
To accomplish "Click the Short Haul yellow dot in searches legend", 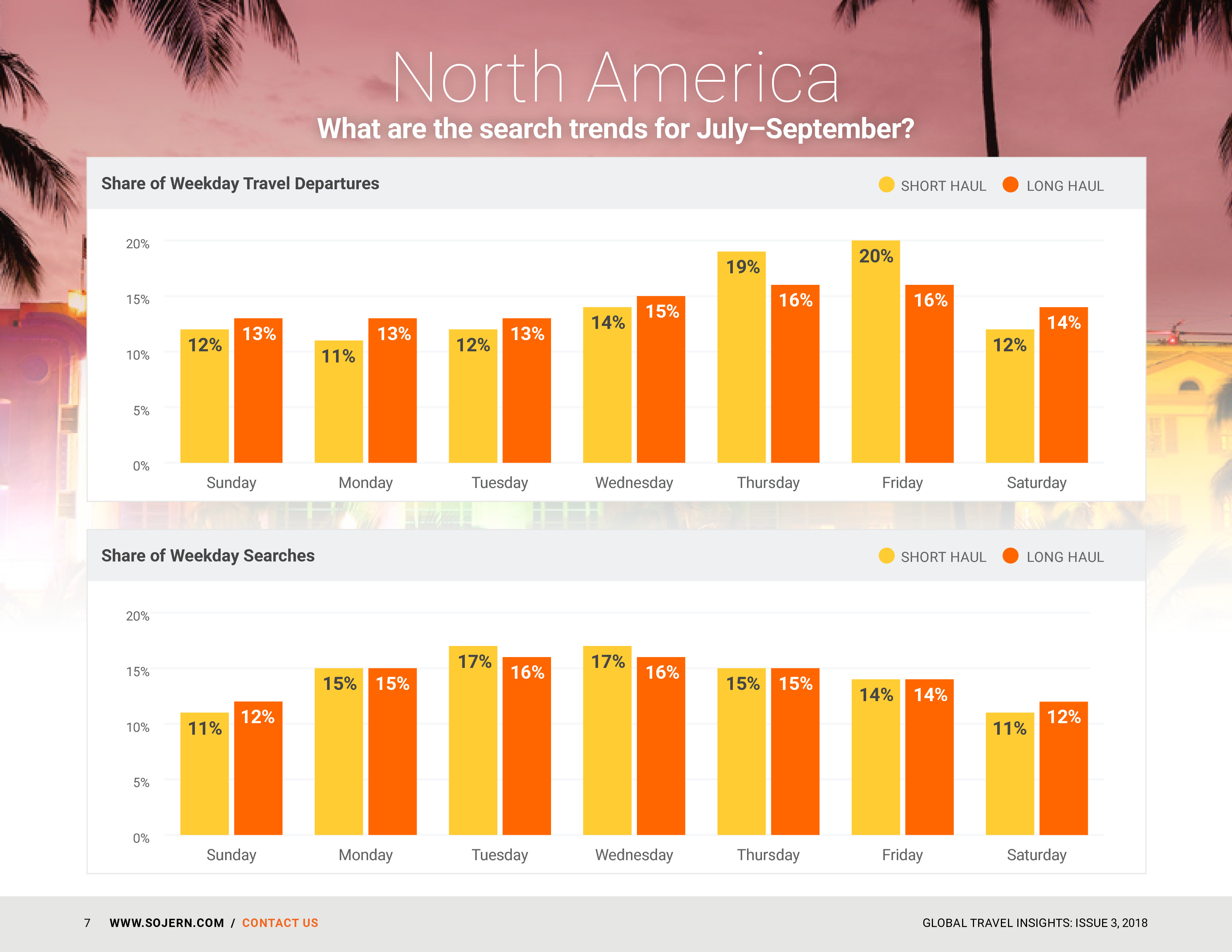I will [886, 556].
